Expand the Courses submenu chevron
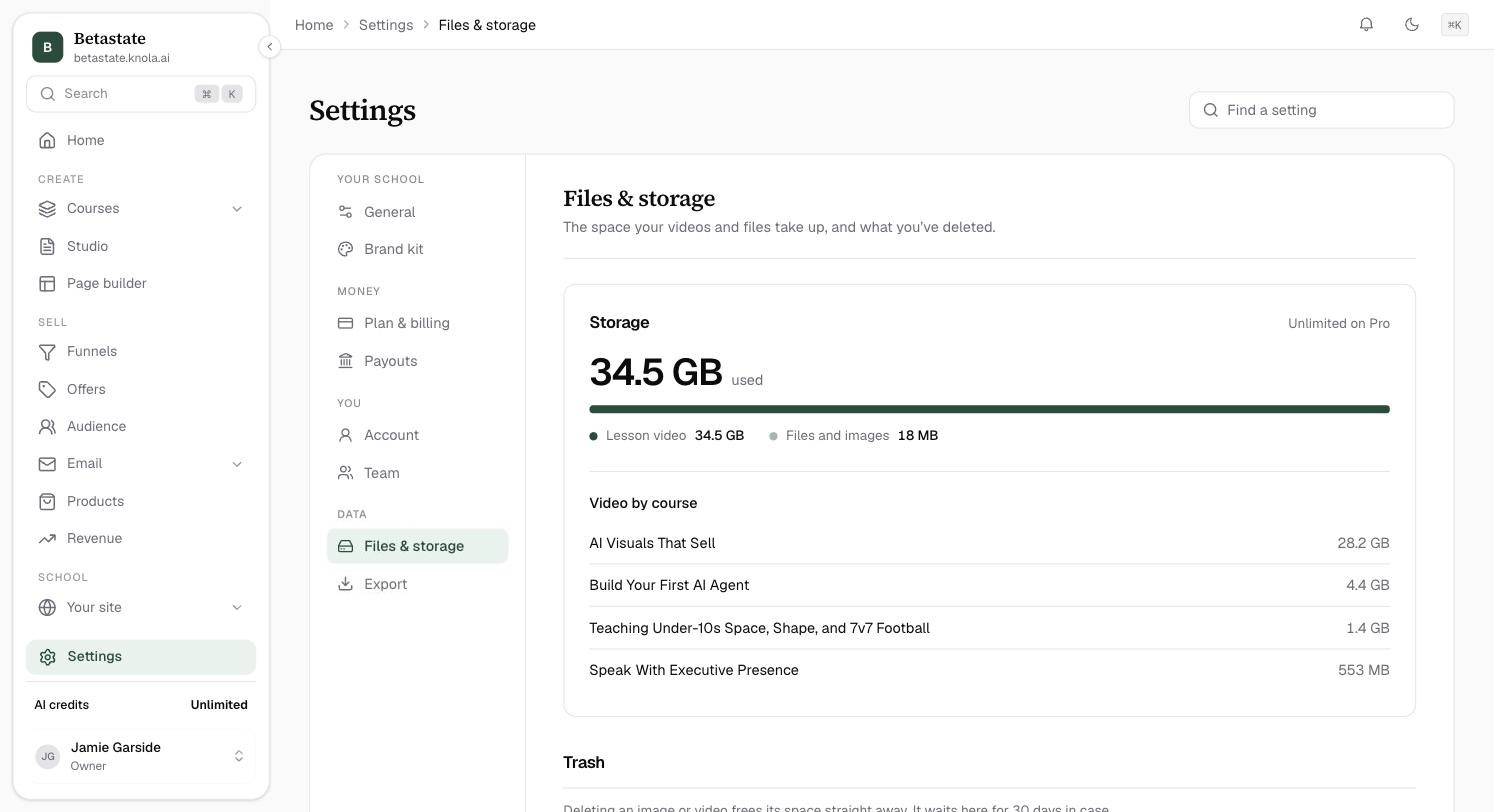This screenshot has height=812, width=1494. [x=237, y=208]
